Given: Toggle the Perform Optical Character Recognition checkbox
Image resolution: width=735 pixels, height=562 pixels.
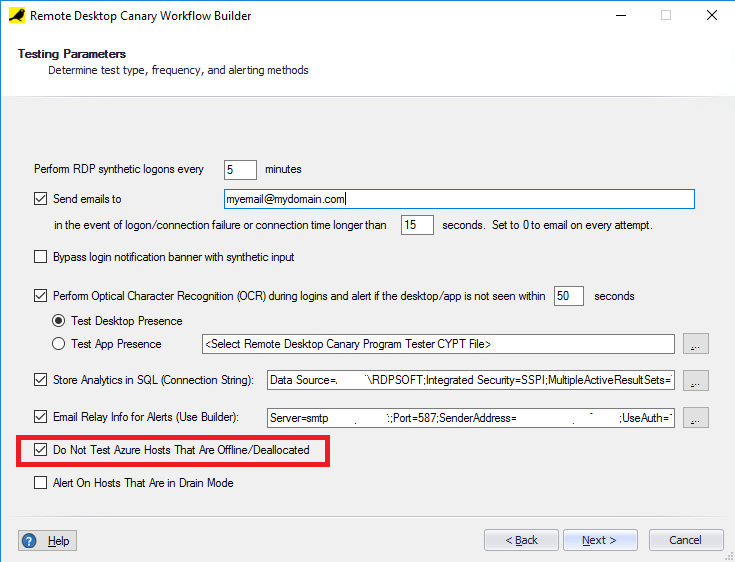Looking at the screenshot, I should [40, 296].
